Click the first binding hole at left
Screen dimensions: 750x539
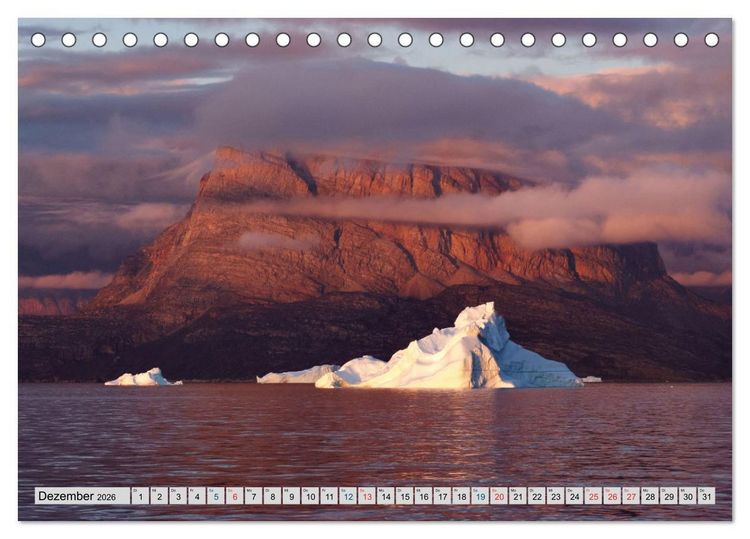click(38, 40)
